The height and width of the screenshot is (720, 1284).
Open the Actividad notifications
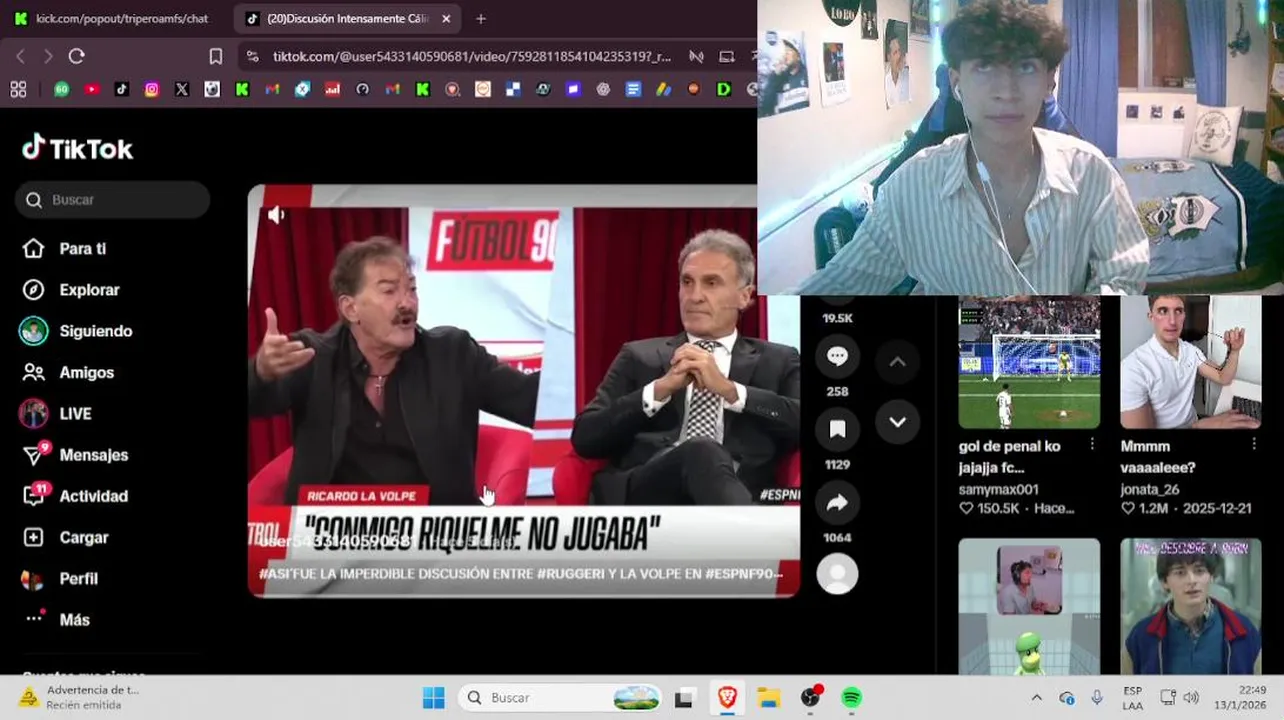click(x=76, y=496)
